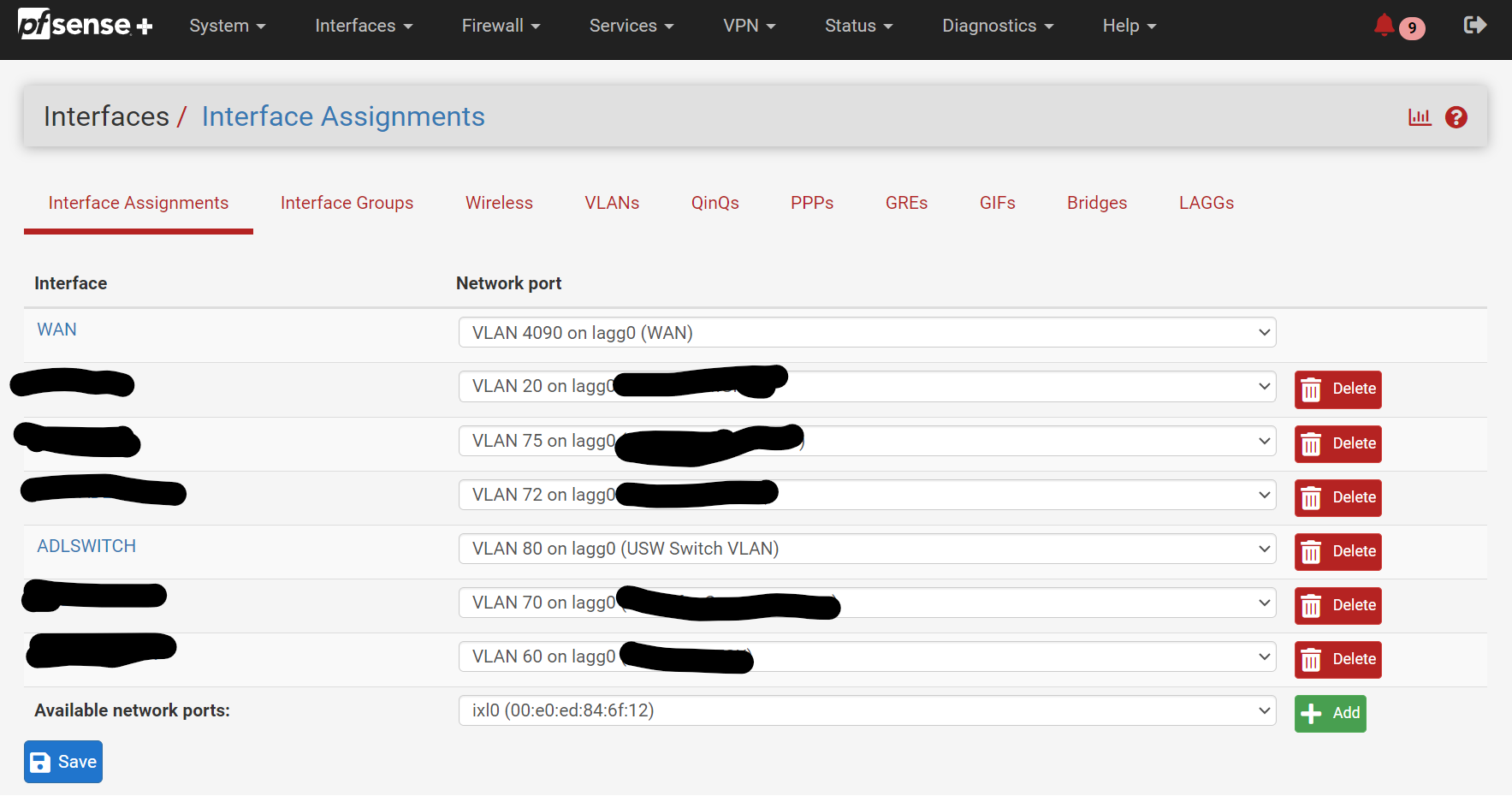Click the red help question mark icon
Screen dimensions: 1512x796
(x=1456, y=117)
